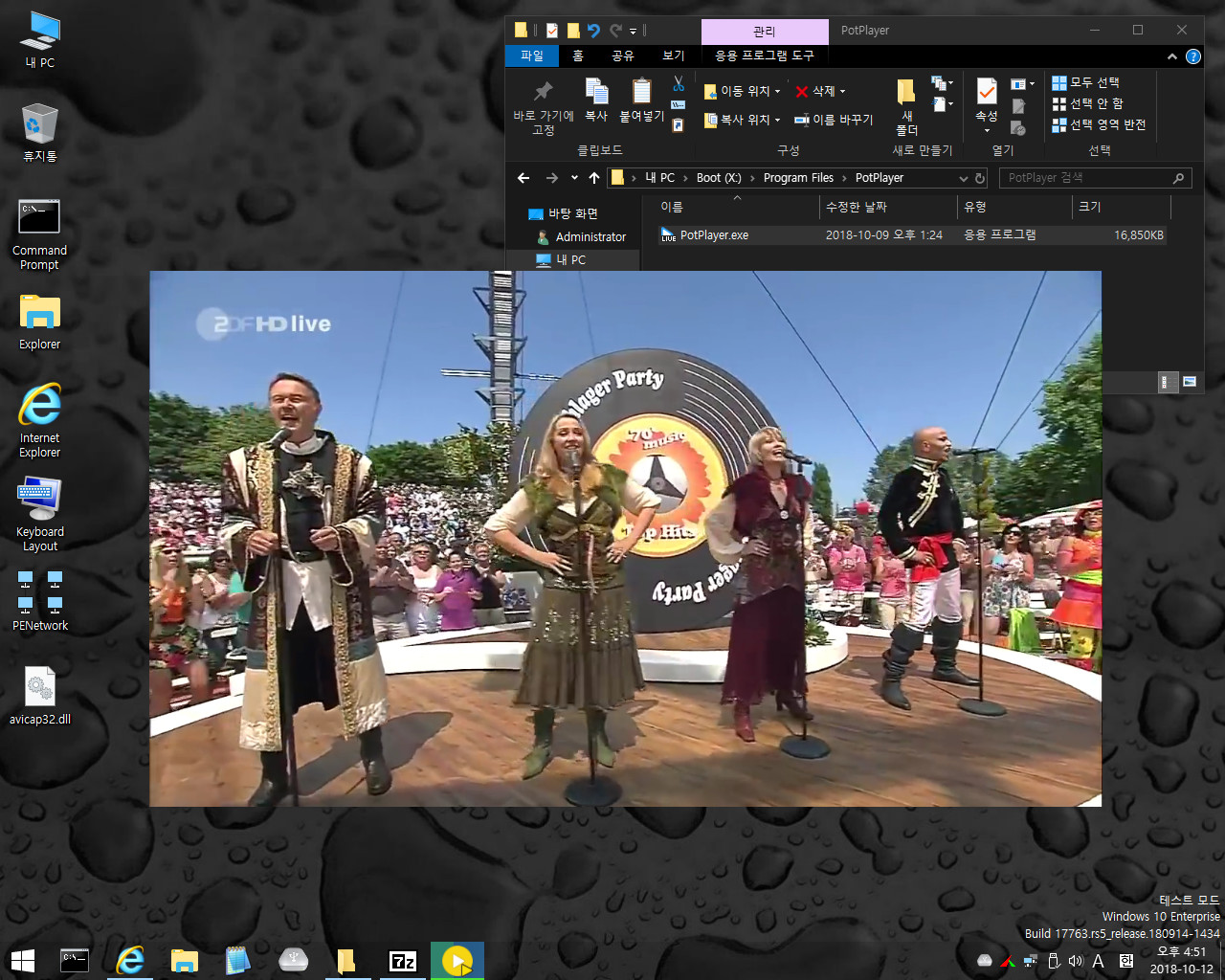This screenshot has width=1225, height=980.
Task: Select the PotPlayer.exe file row
Action: (912, 235)
